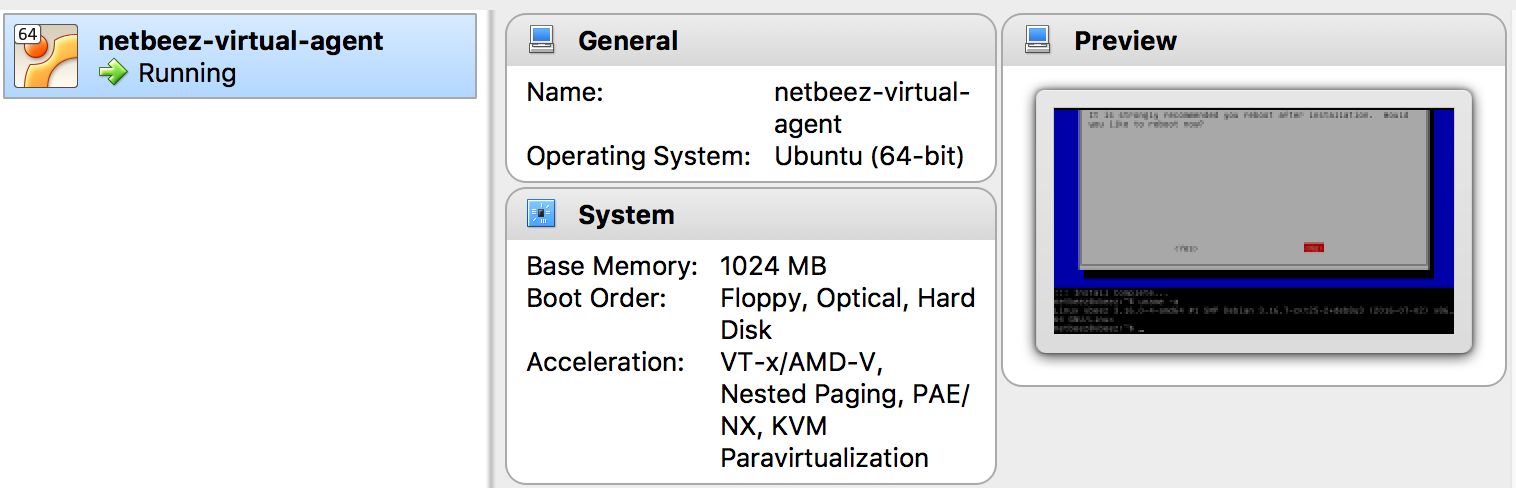
Task: Click the netbeez-virtual-agent VM OS icon
Action: pyautogui.click(x=46, y=56)
